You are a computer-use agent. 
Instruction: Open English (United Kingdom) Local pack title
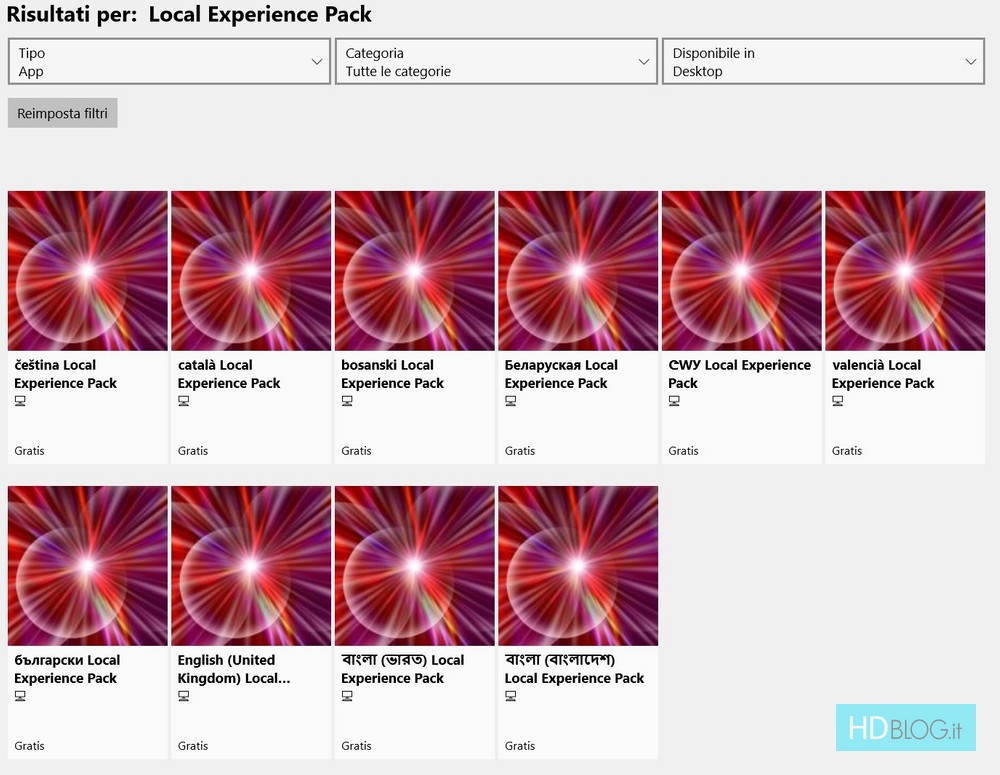234,669
